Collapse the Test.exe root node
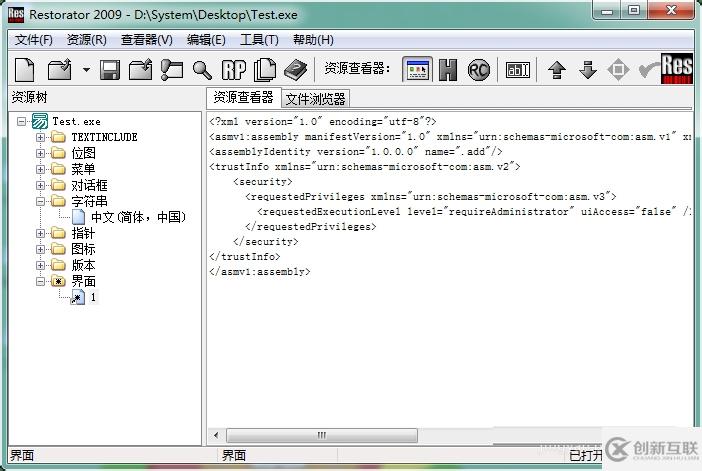Image resolution: width=702 pixels, height=471 pixels. (21, 121)
